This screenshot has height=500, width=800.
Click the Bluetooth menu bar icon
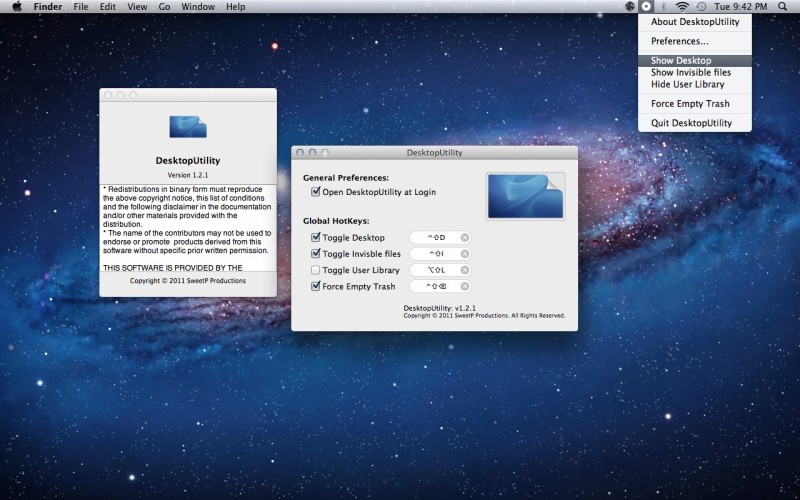(x=664, y=7)
